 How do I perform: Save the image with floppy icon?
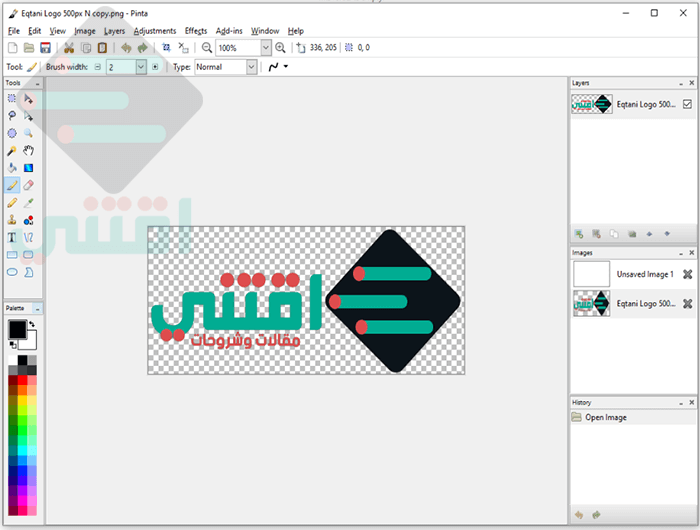click(45, 48)
